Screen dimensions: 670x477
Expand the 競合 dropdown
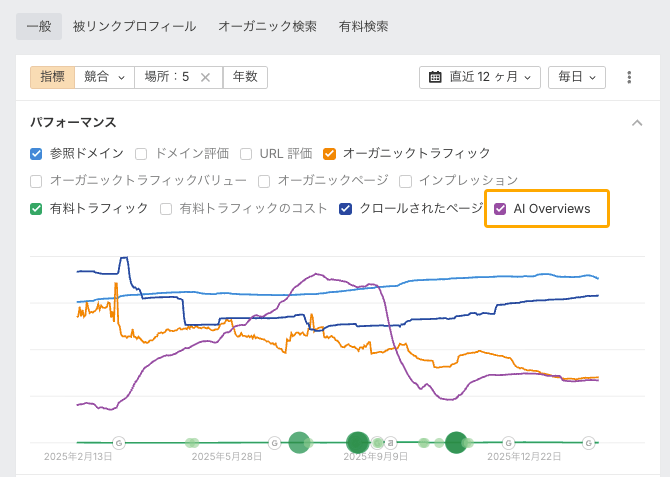[x=104, y=77]
